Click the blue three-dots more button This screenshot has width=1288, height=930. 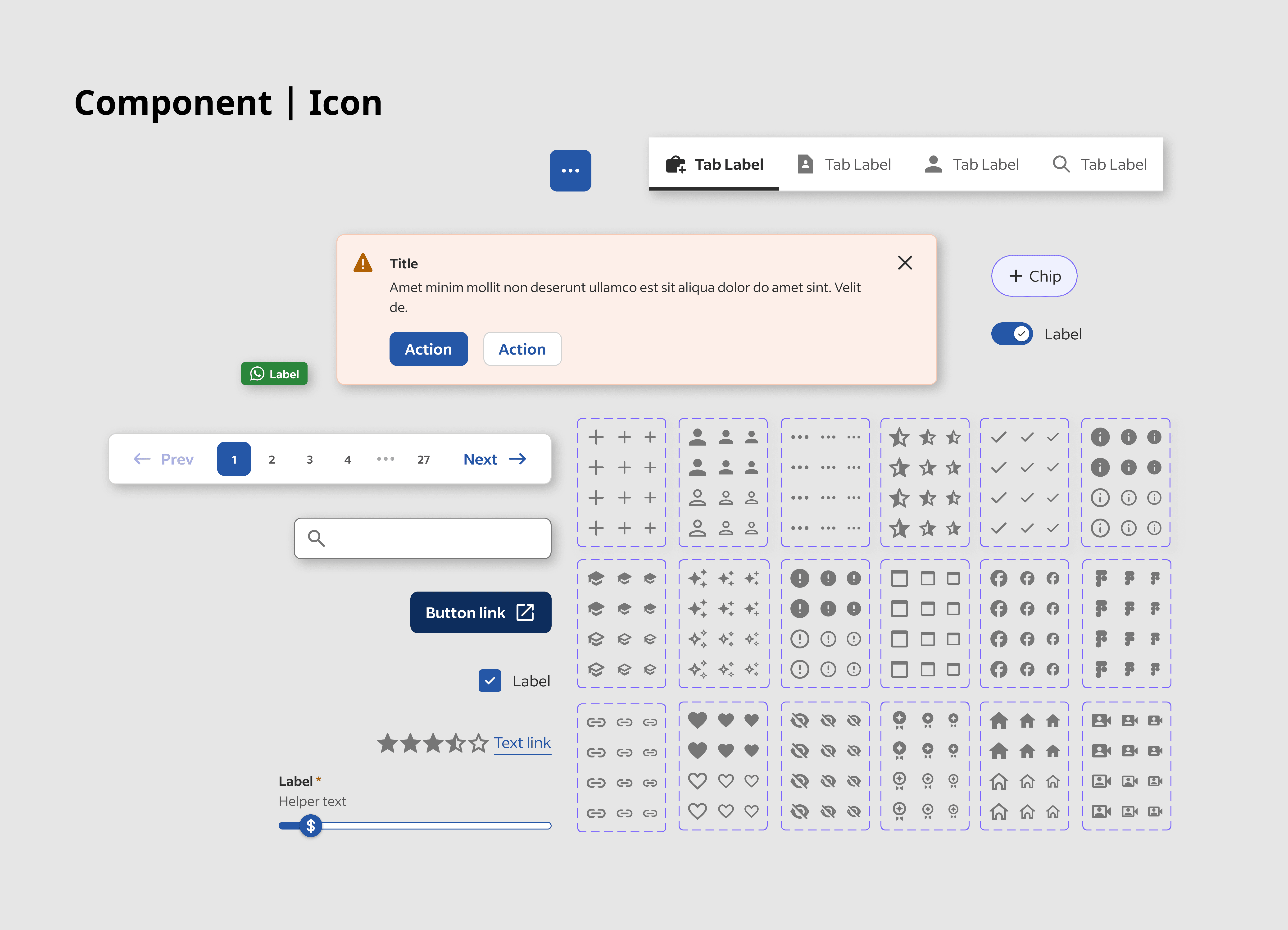tap(570, 170)
